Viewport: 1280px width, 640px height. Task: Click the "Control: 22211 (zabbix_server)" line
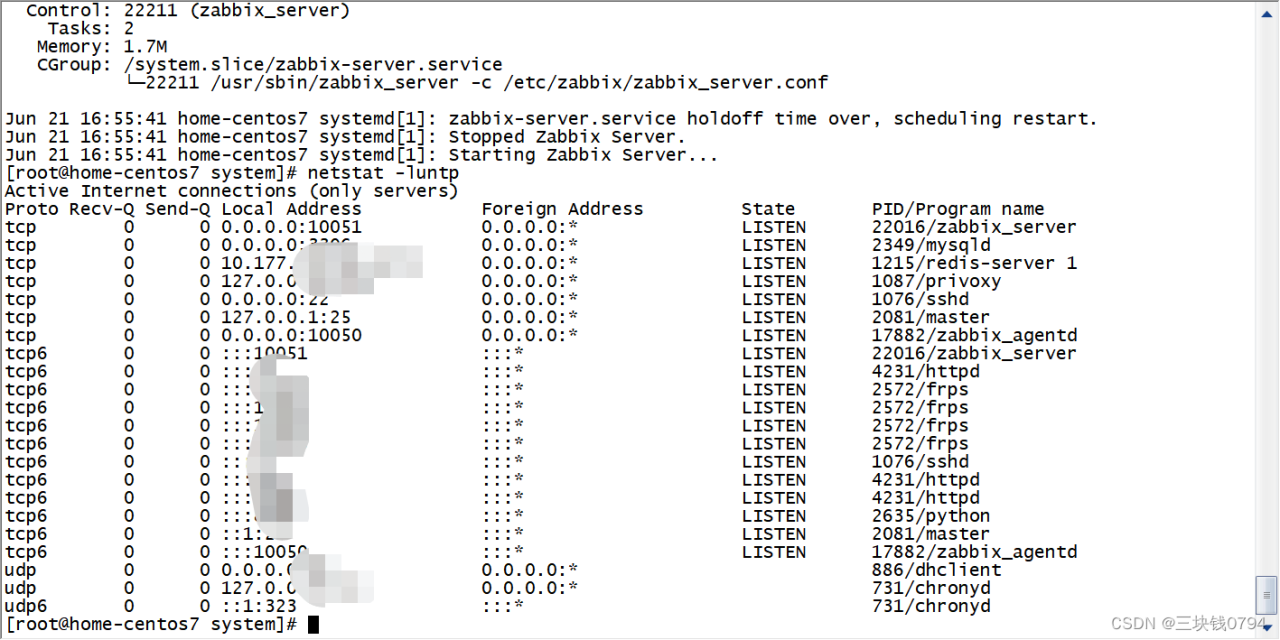point(188,10)
